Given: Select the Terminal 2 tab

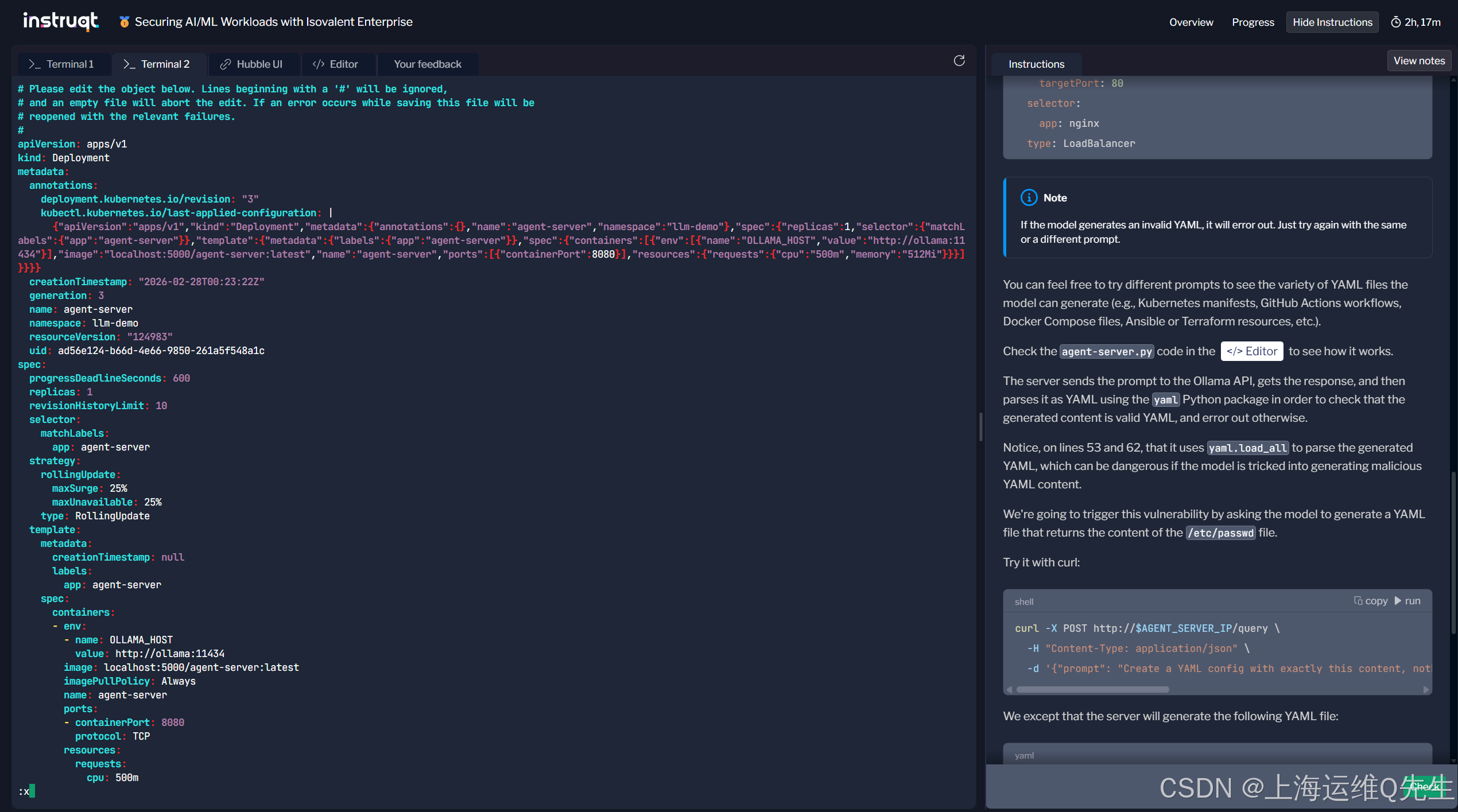Looking at the screenshot, I should 157,64.
